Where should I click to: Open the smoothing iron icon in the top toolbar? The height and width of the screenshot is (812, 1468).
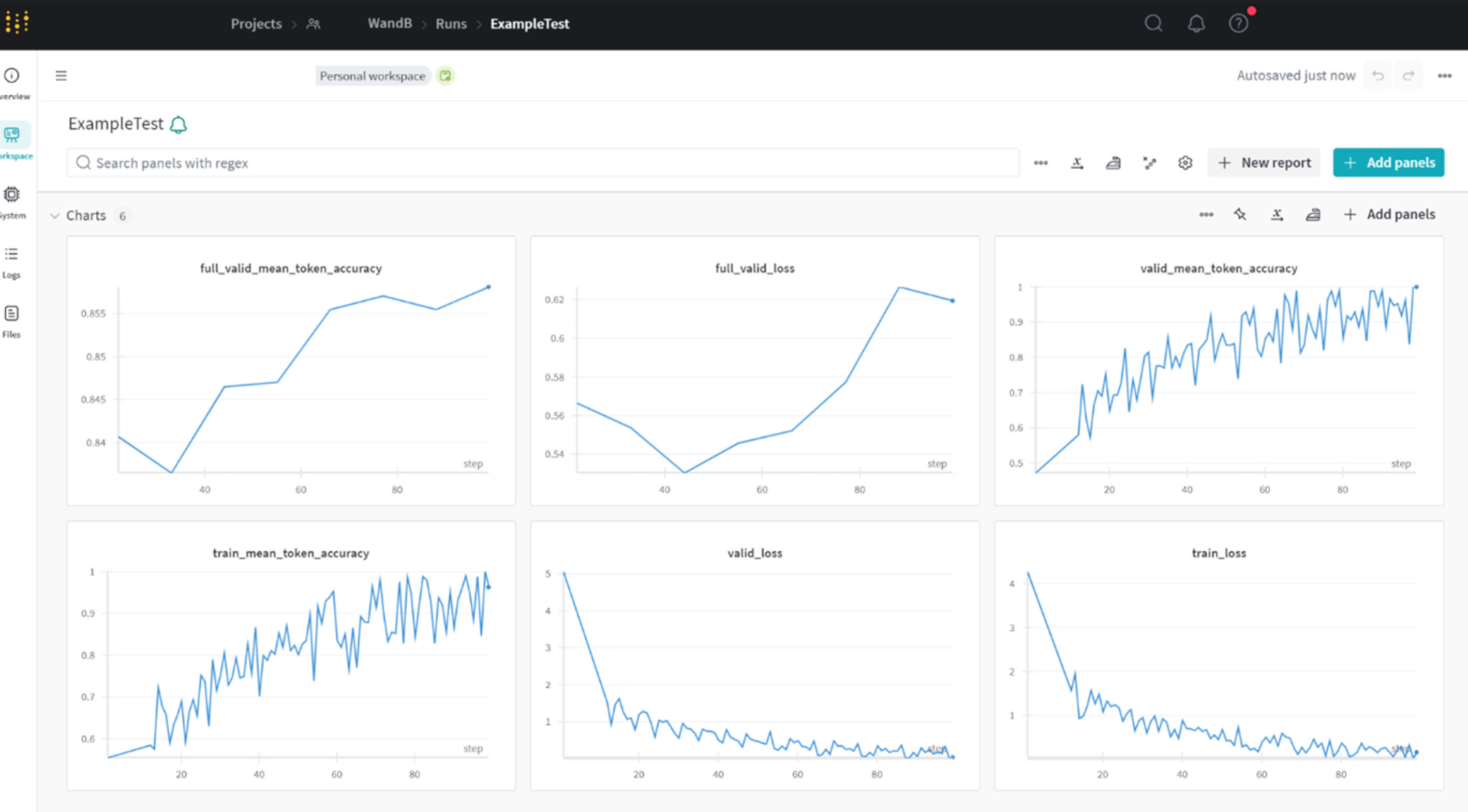tap(1113, 163)
